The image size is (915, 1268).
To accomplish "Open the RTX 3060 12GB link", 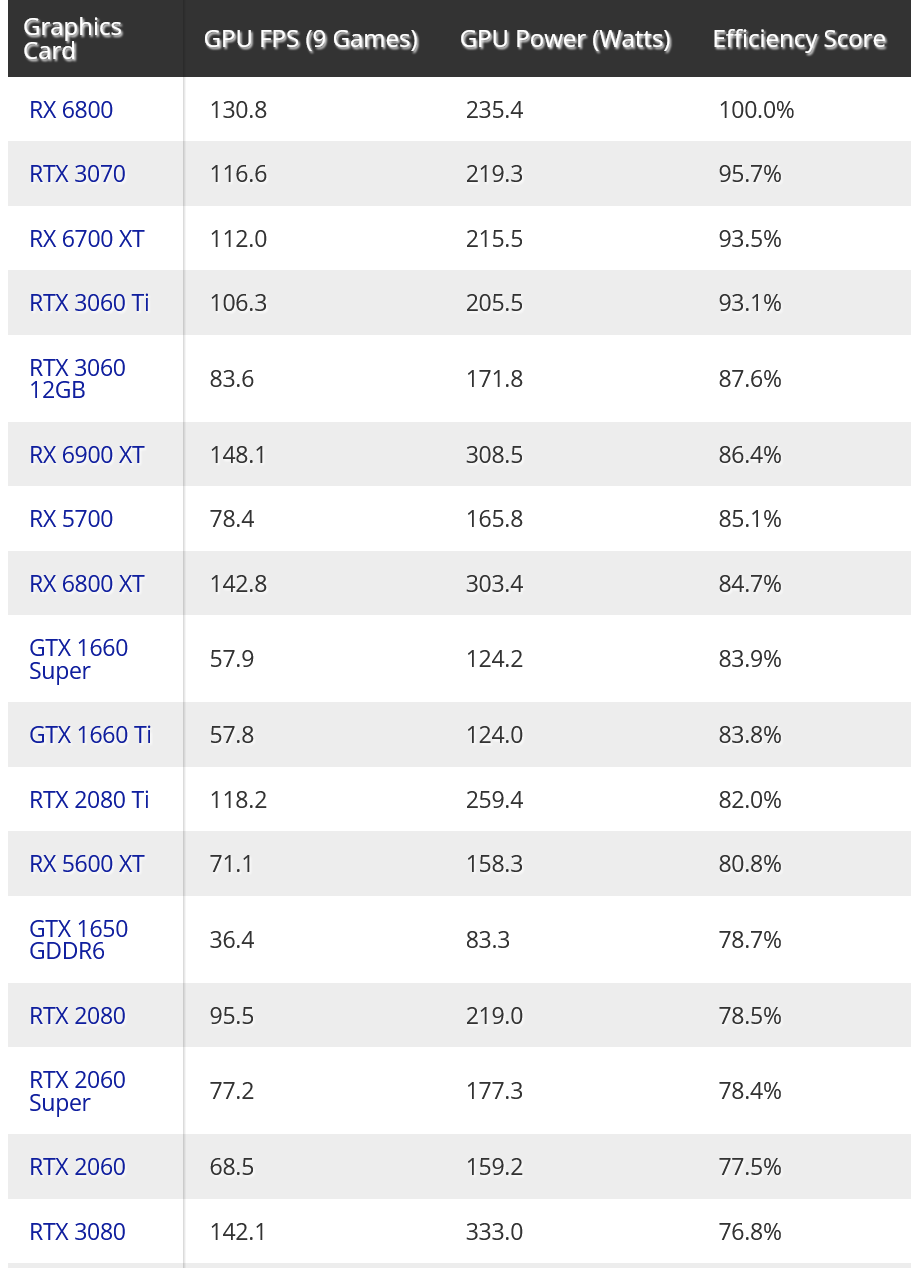I will (77, 379).
